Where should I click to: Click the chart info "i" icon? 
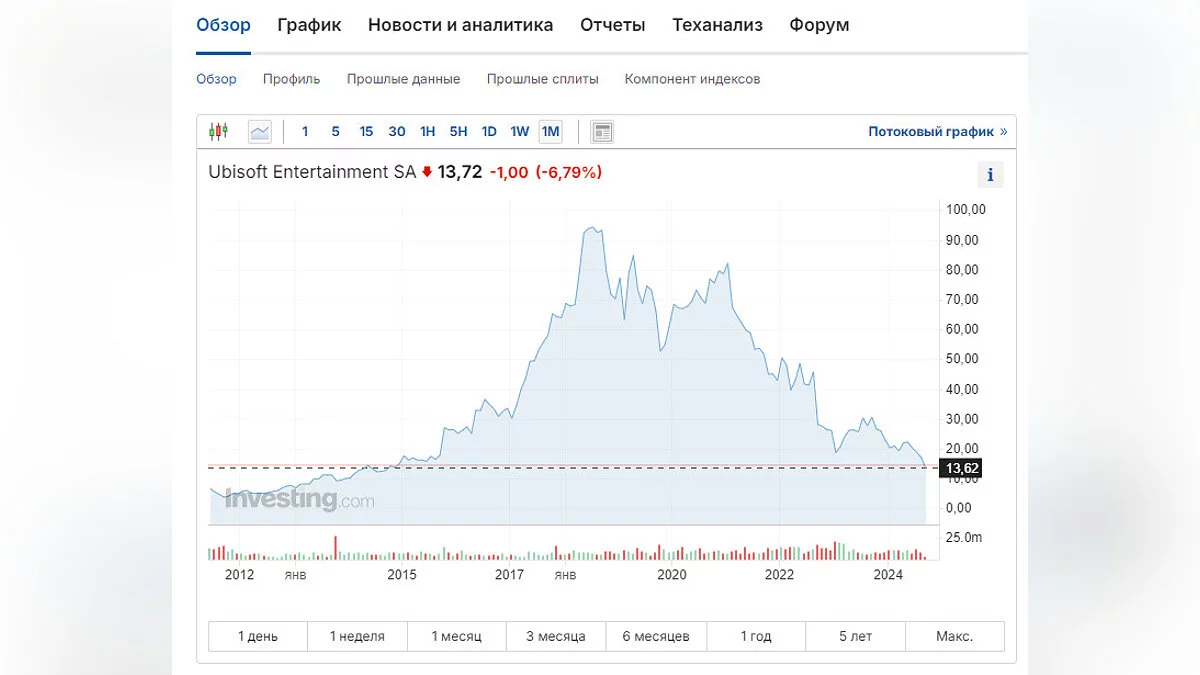click(990, 175)
